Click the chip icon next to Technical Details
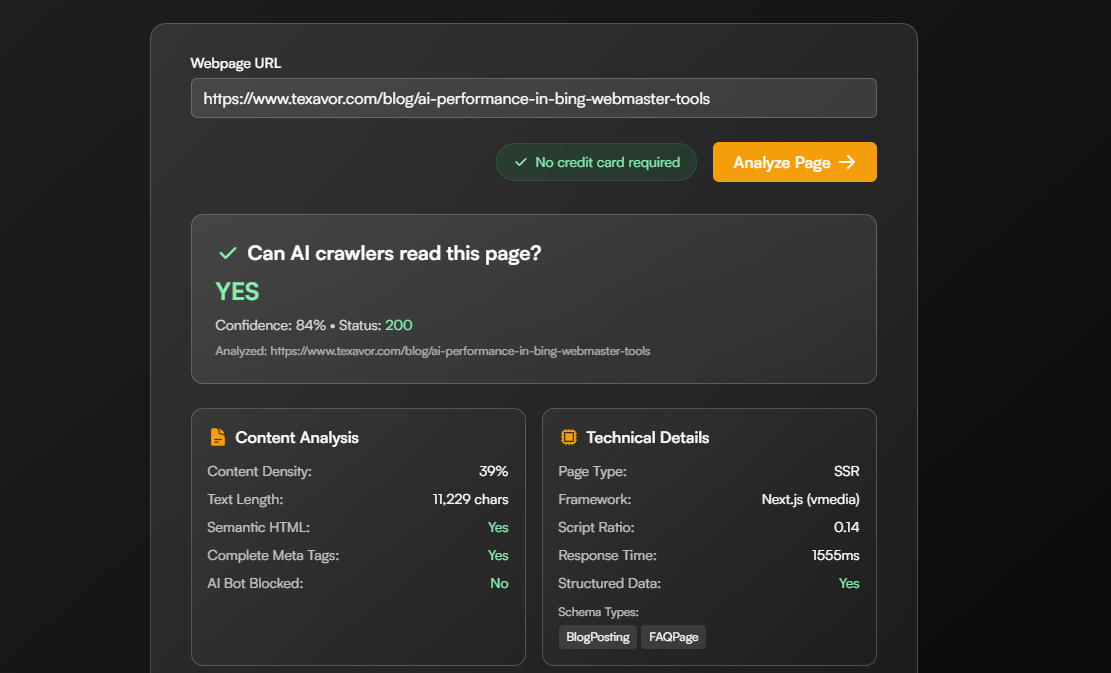Screen dimensions: 1111x673 pos(569,437)
